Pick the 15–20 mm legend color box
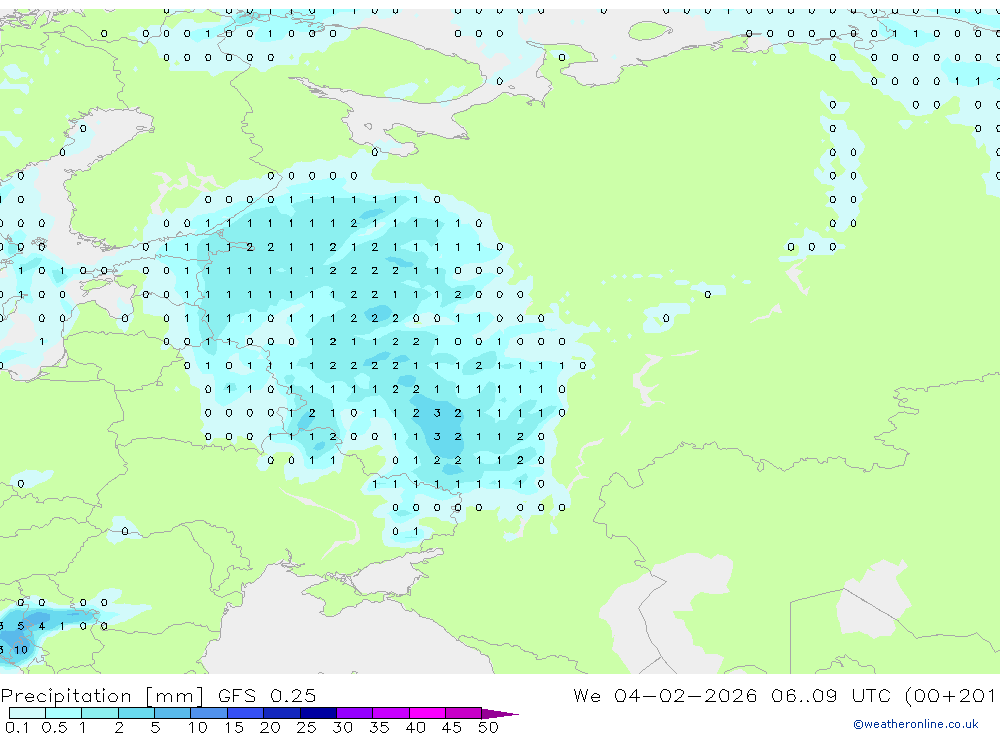The height and width of the screenshot is (733, 1000). (x=246, y=713)
